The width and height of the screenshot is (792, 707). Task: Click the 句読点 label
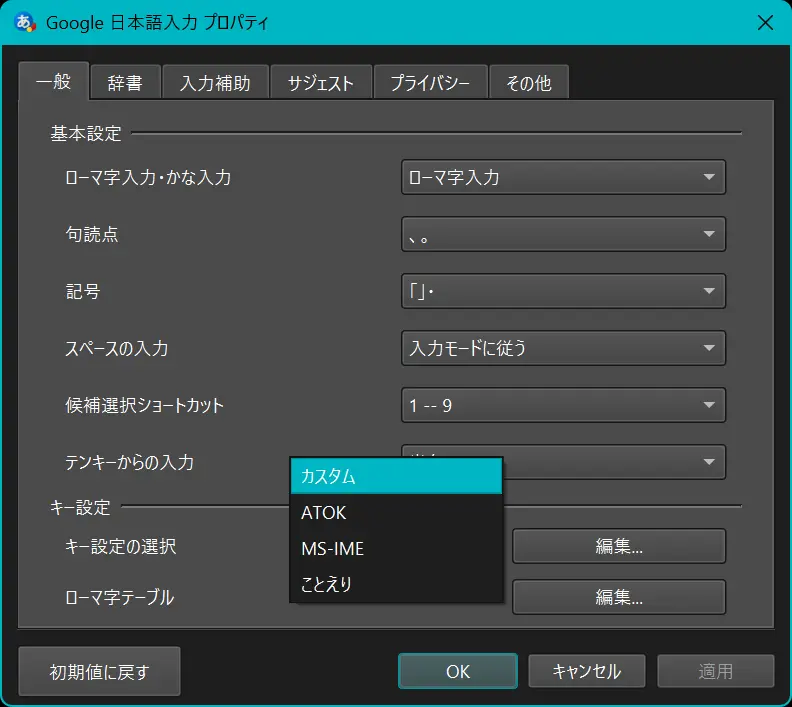(x=92, y=234)
